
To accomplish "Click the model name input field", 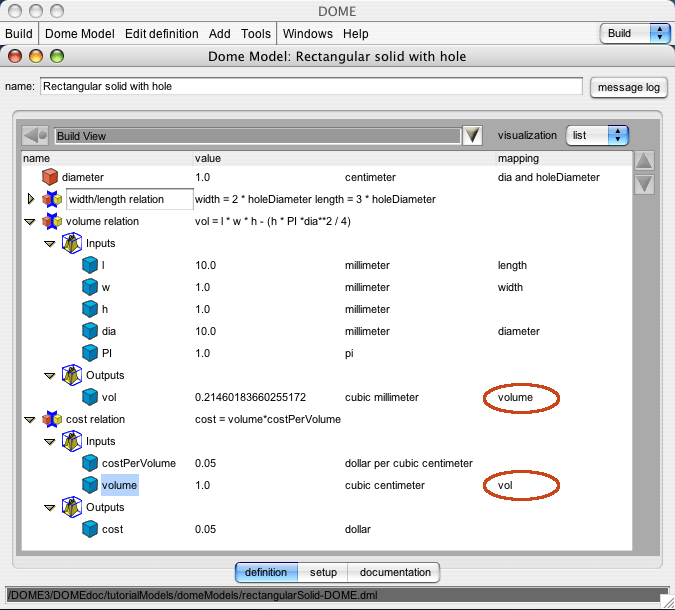I will (x=311, y=86).
